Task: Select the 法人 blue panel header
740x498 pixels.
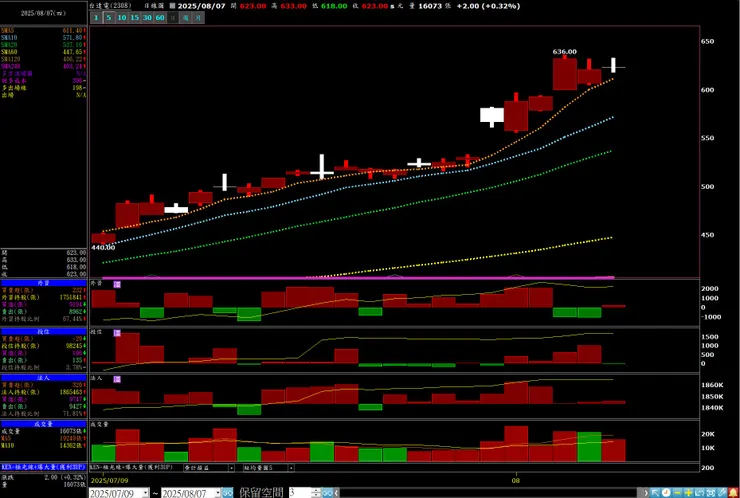Action: coord(43,378)
